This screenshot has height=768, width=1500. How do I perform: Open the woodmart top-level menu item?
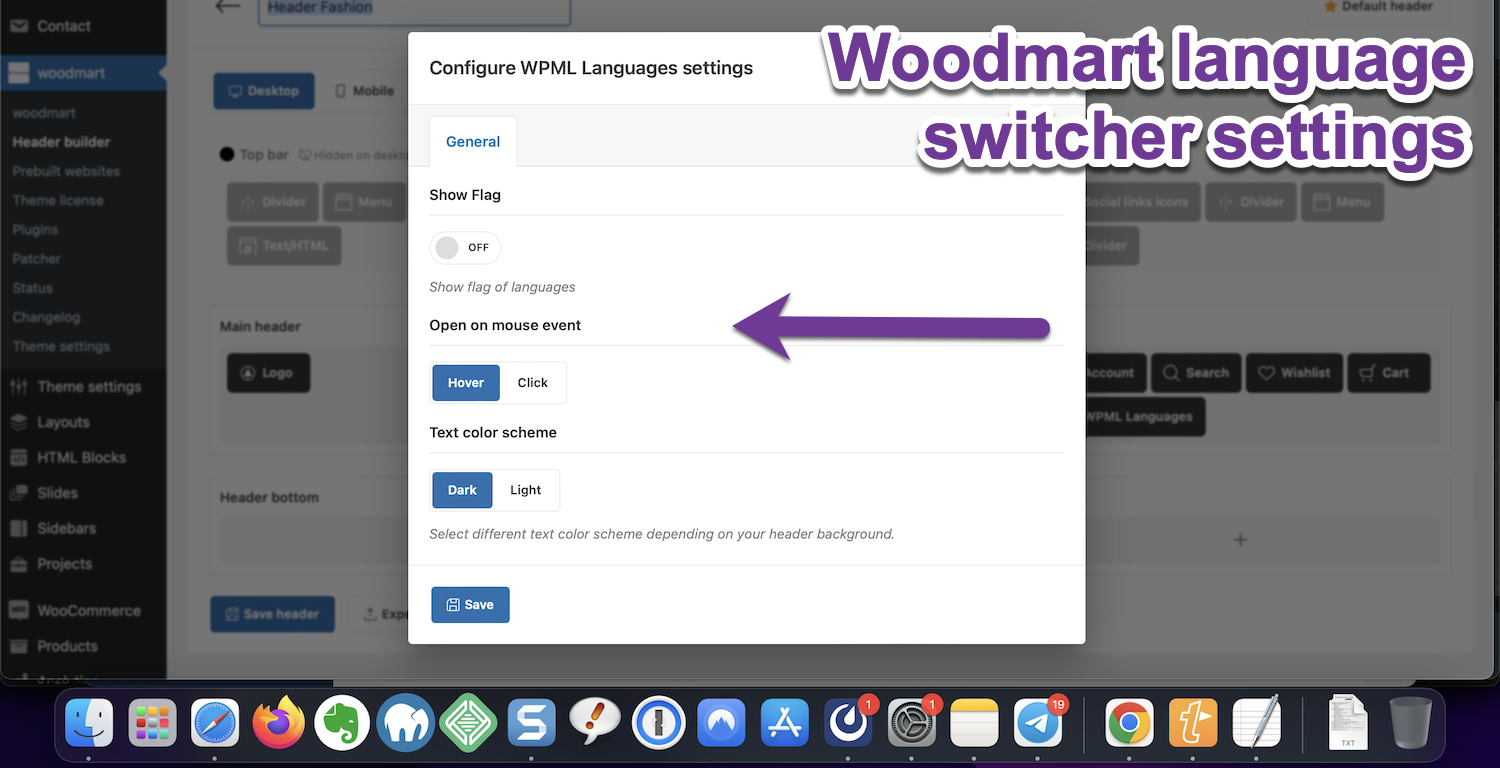[x=71, y=73]
